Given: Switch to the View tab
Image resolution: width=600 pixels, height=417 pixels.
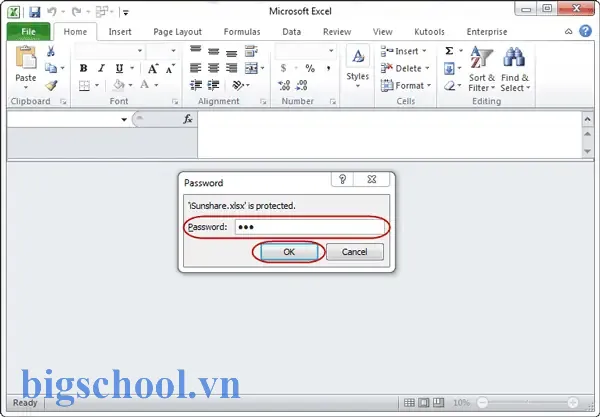Looking at the screenshot, I should [x=383, y=32].
